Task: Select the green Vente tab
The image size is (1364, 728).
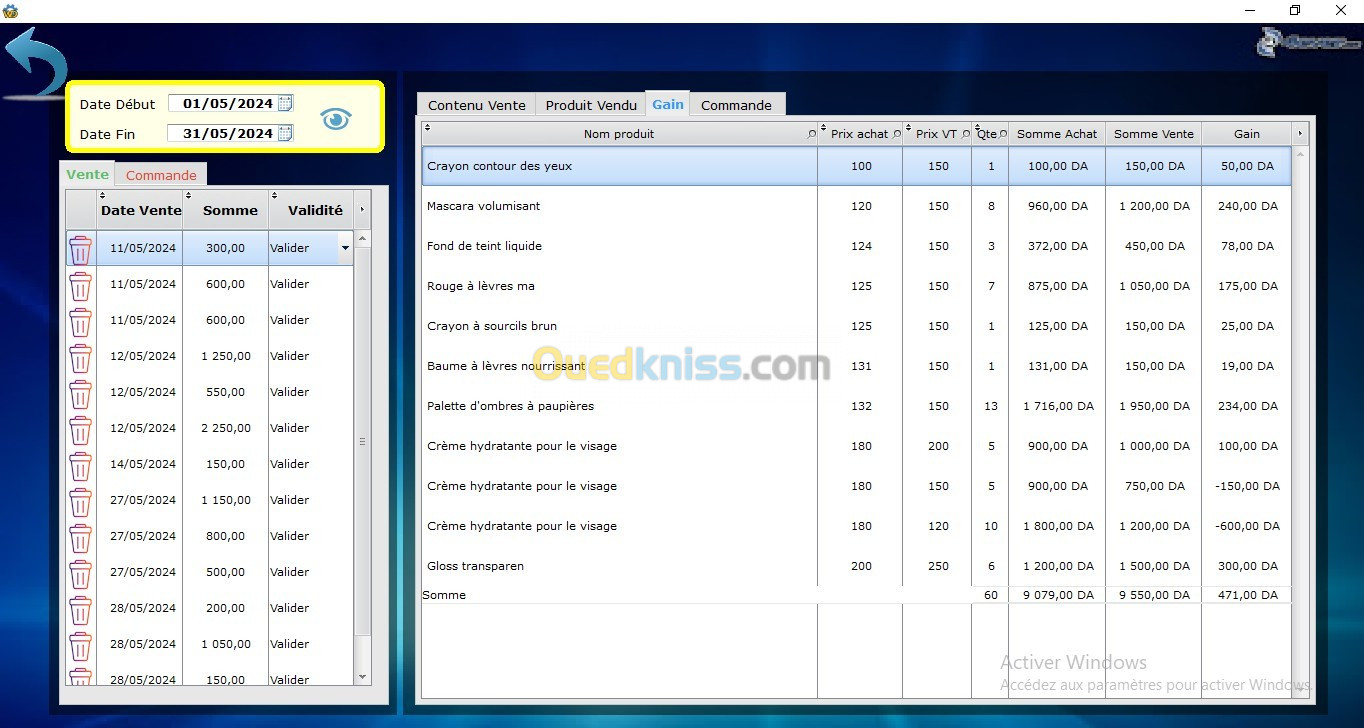Action: pos(87,174)
